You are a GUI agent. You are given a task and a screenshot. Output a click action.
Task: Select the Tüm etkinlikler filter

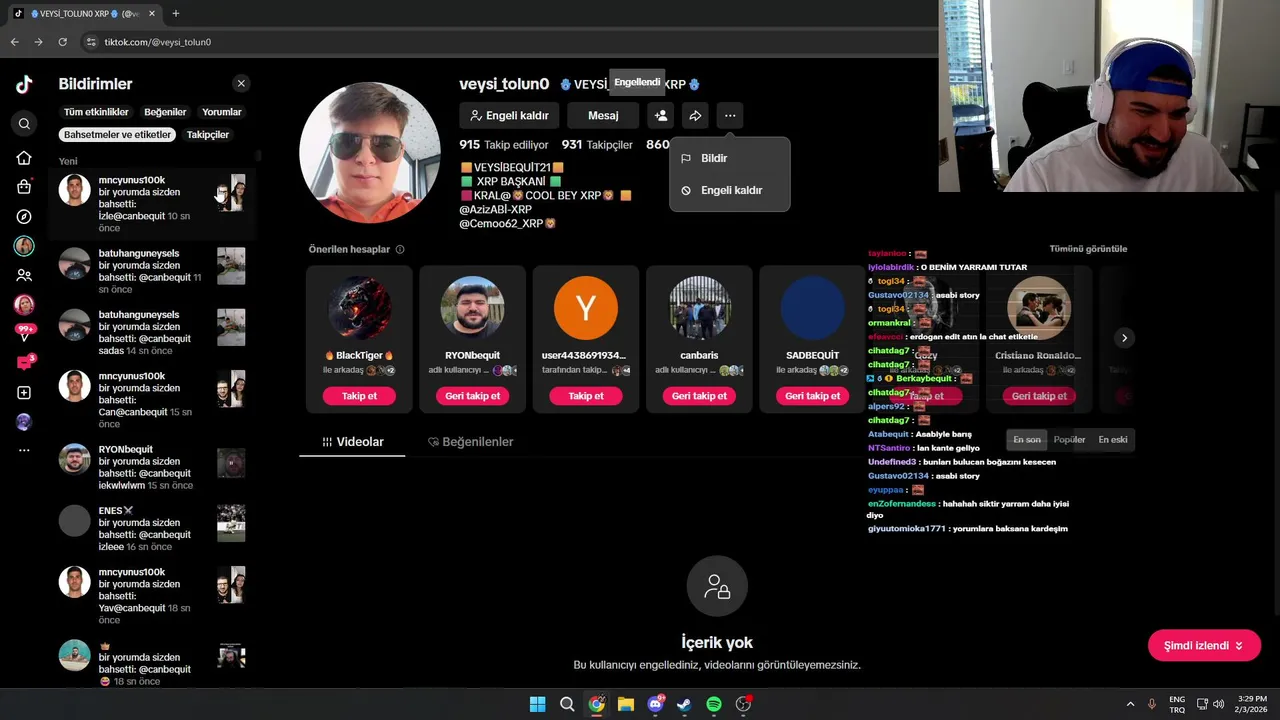(96, 112)
